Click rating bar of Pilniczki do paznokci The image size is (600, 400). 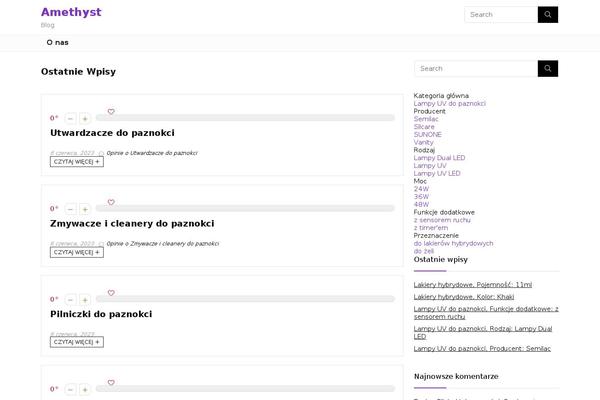[x=245, y=299]
